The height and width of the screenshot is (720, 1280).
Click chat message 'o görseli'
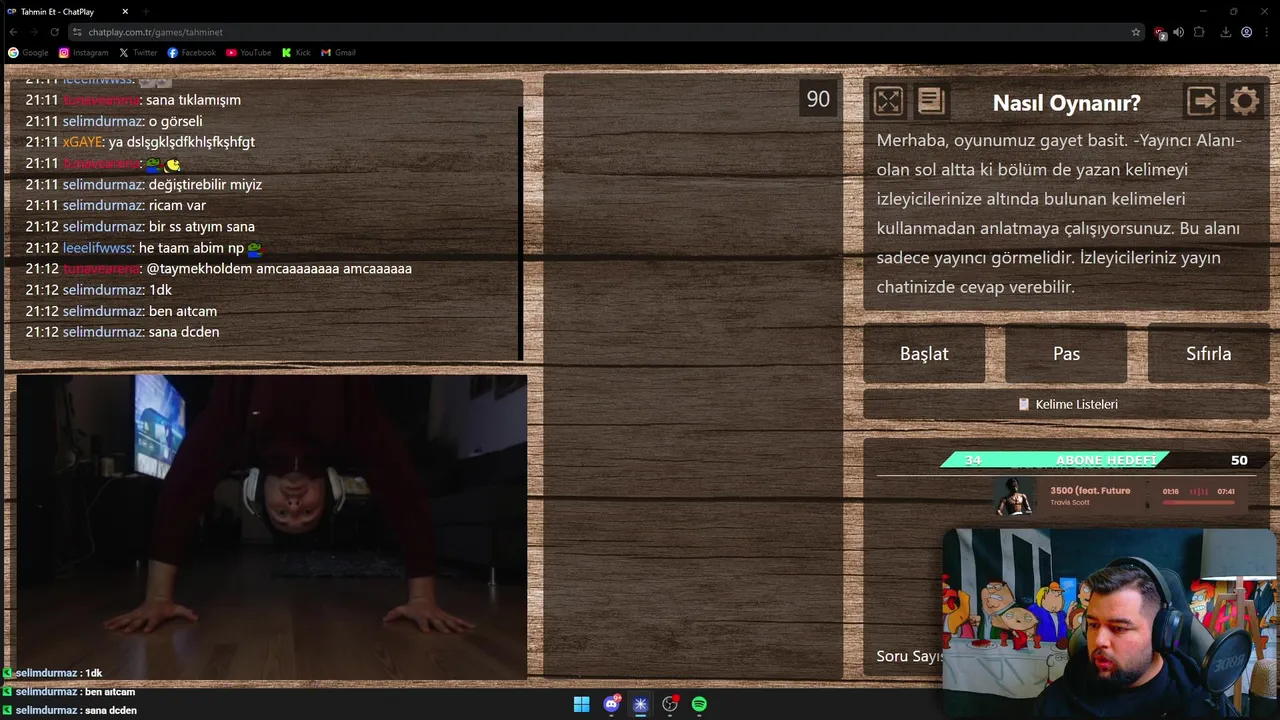175,121
